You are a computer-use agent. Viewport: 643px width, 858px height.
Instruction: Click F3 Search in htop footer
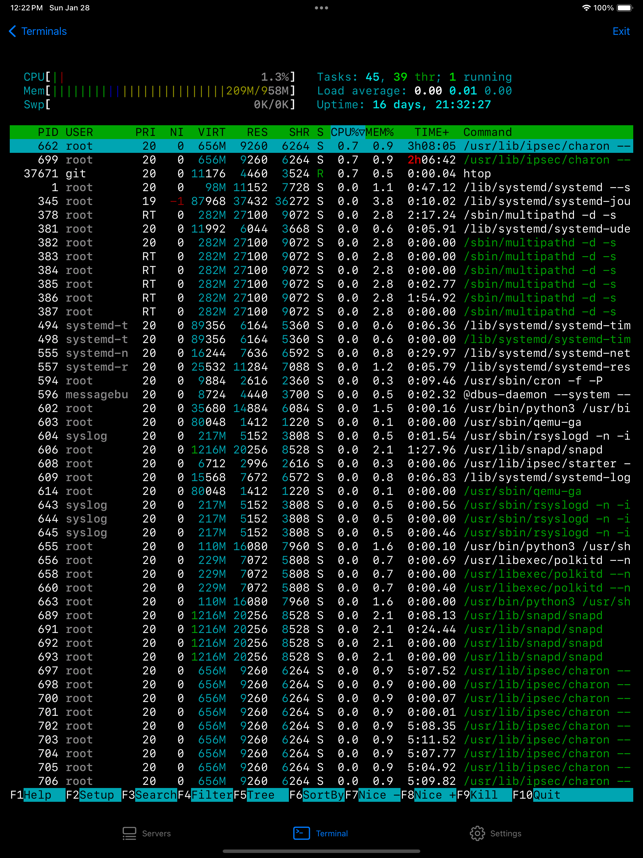point(149,795)
